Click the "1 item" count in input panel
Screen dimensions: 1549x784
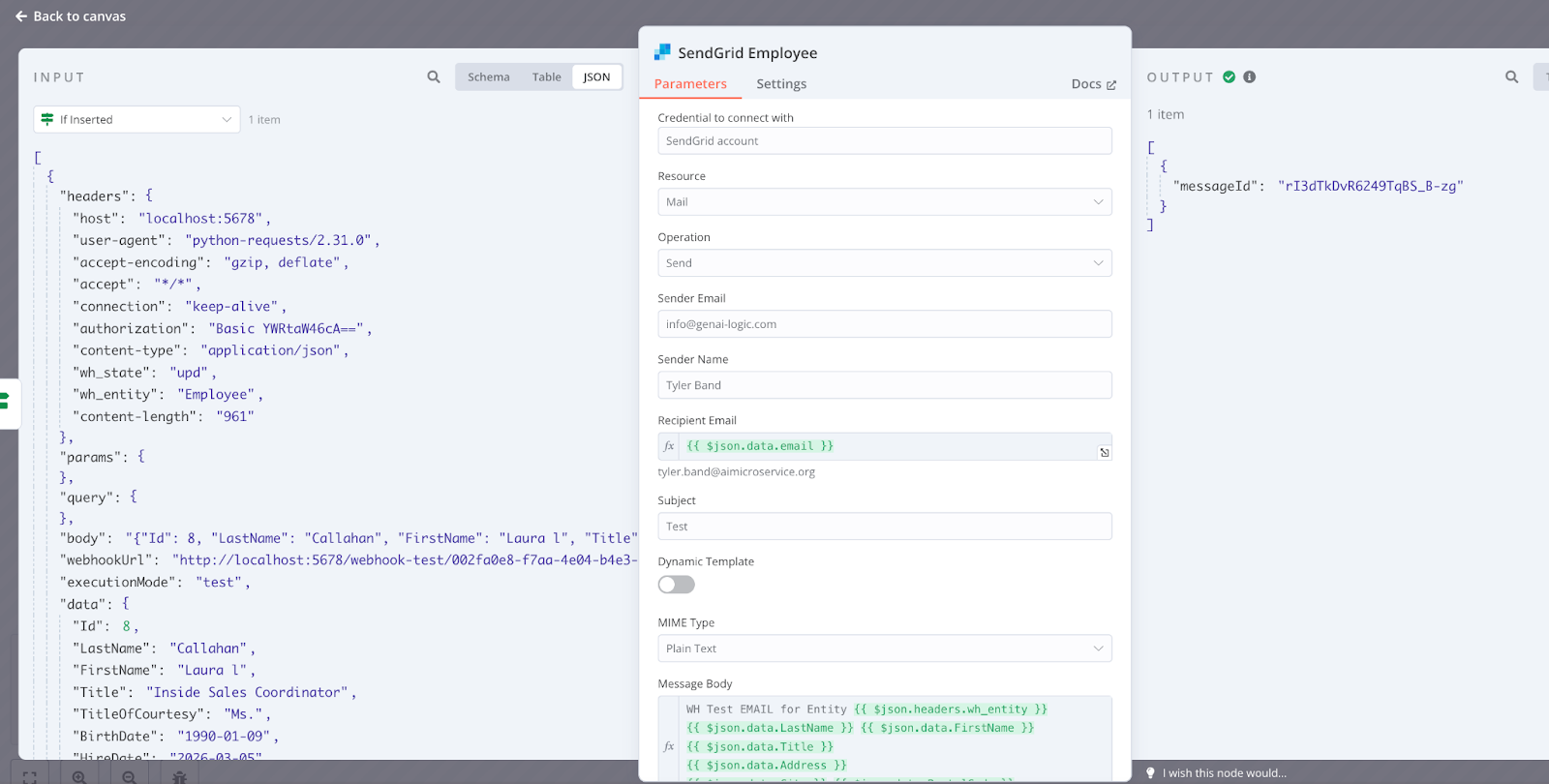[264, 119]
